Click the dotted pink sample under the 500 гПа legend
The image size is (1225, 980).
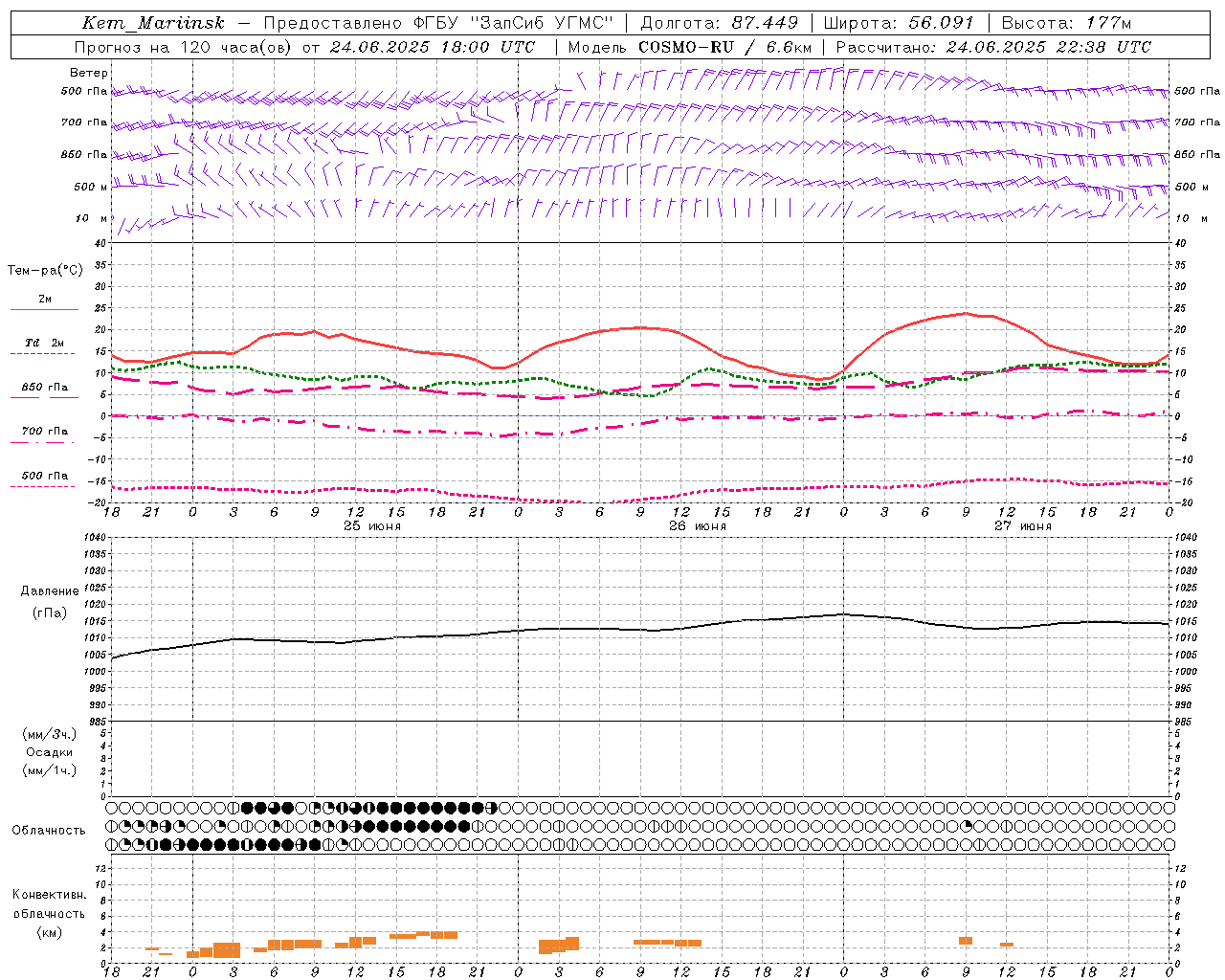pos(44,486)
